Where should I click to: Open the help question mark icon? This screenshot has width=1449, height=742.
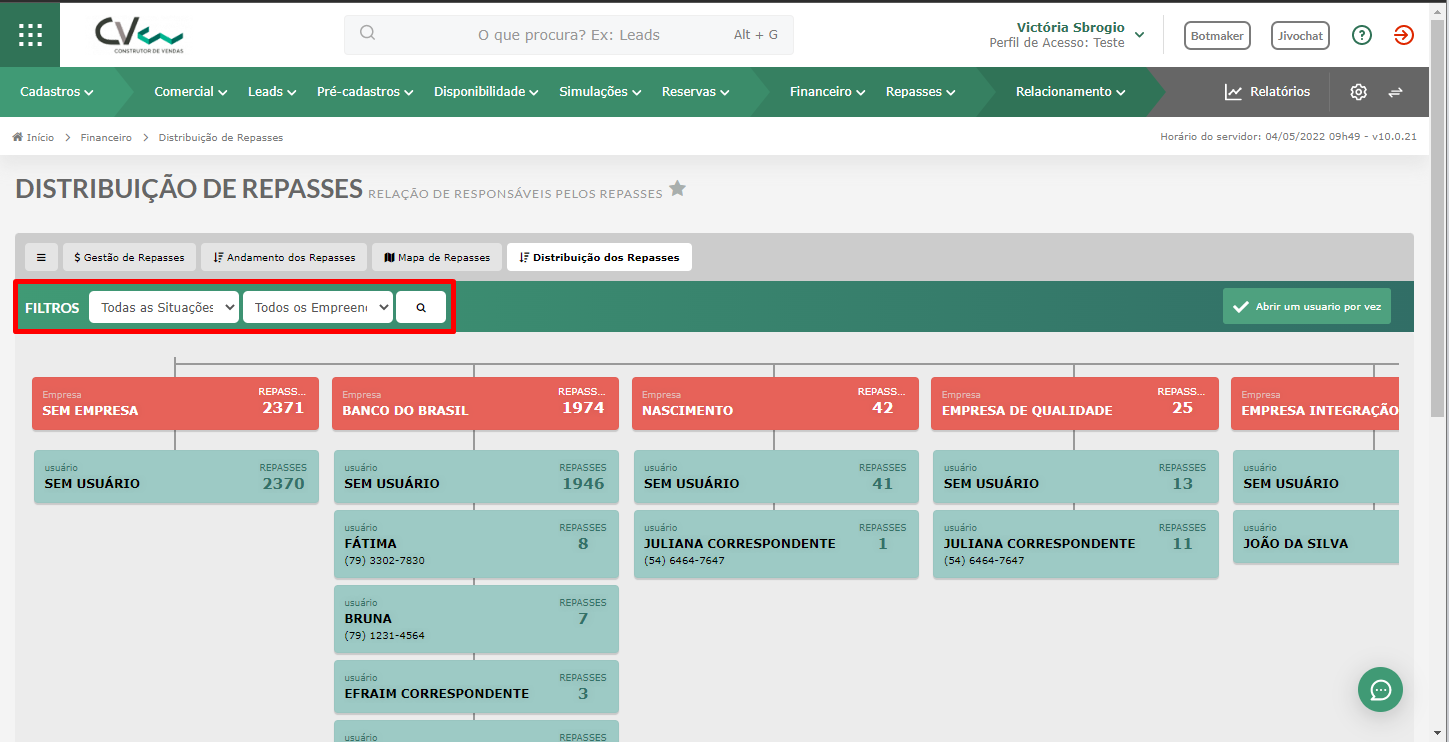[x=1361, y=35]
